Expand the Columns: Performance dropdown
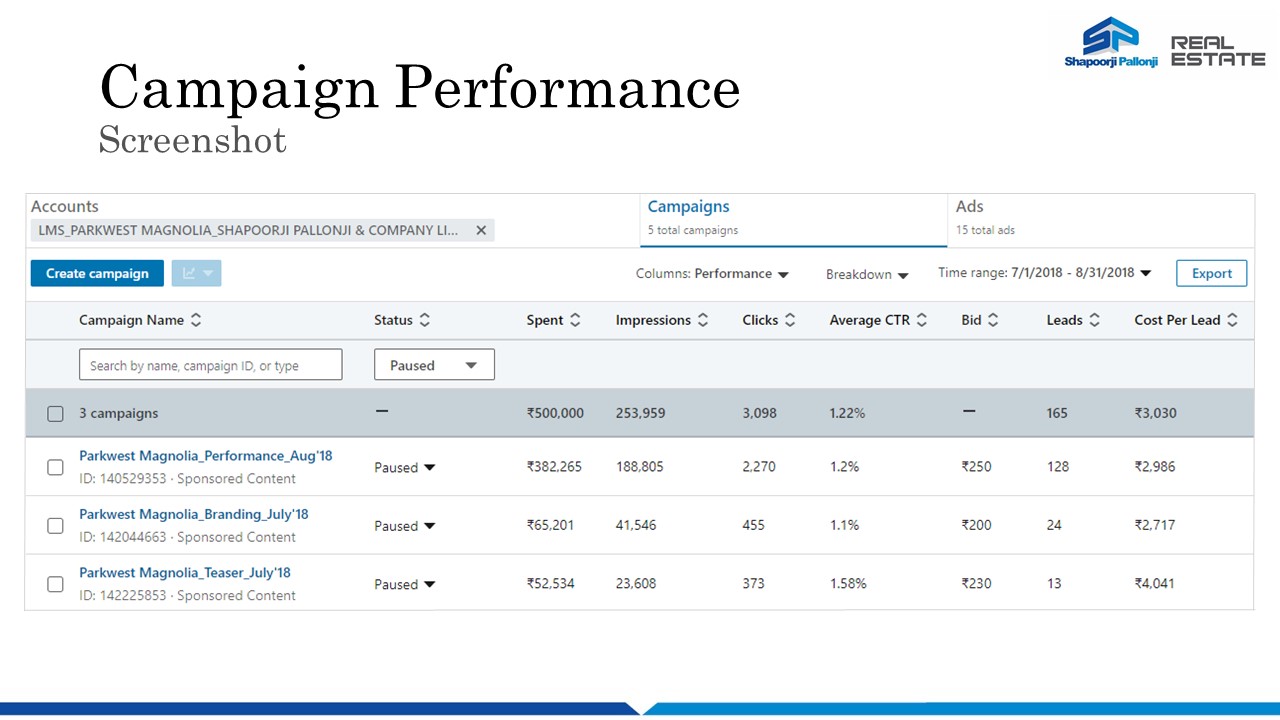This screenshot has height=720, width=1280. tap(712, 274)
